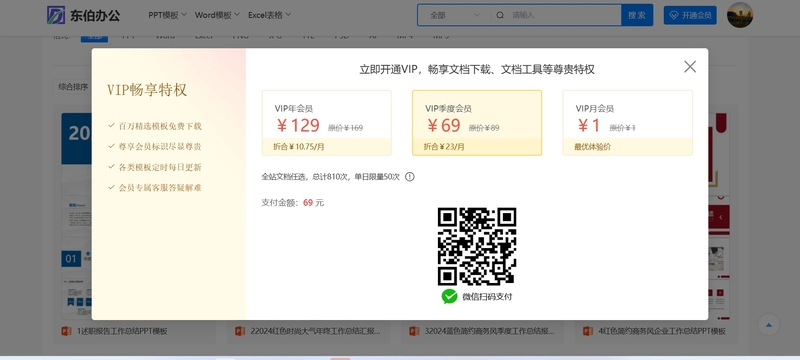This screenshot has height=360, width=800.
Task: Click 全站文档任选 总计810次 text
Action: (x=331, y=177)
